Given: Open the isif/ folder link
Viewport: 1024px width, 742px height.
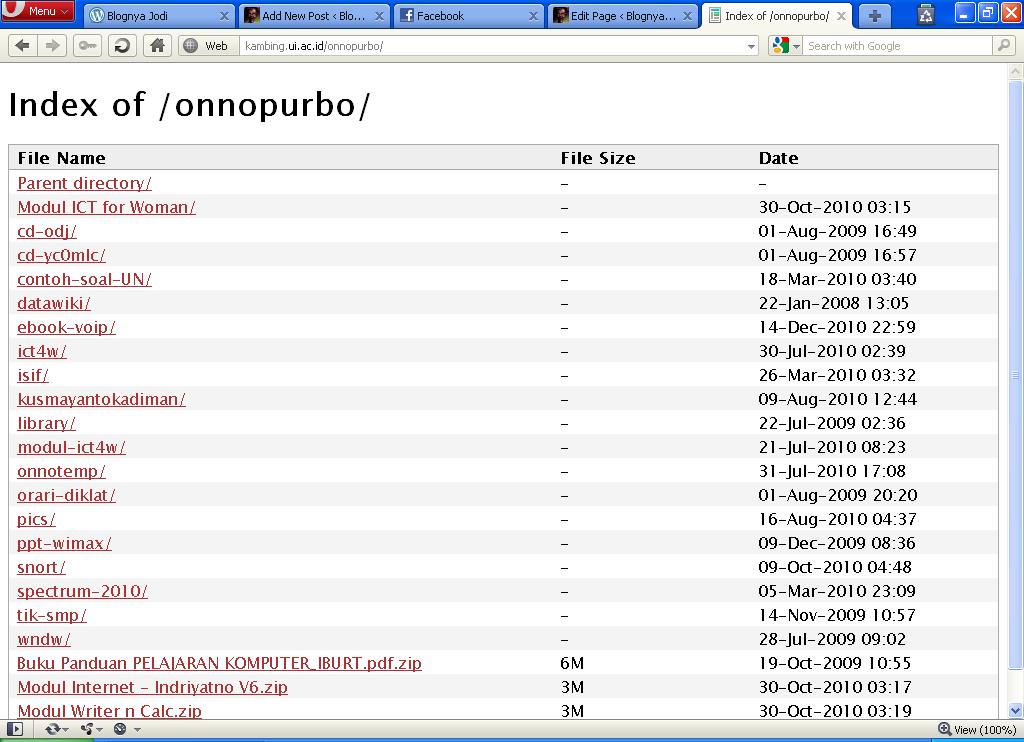Looking at the screenshot, I should click(x=33, y=376).
